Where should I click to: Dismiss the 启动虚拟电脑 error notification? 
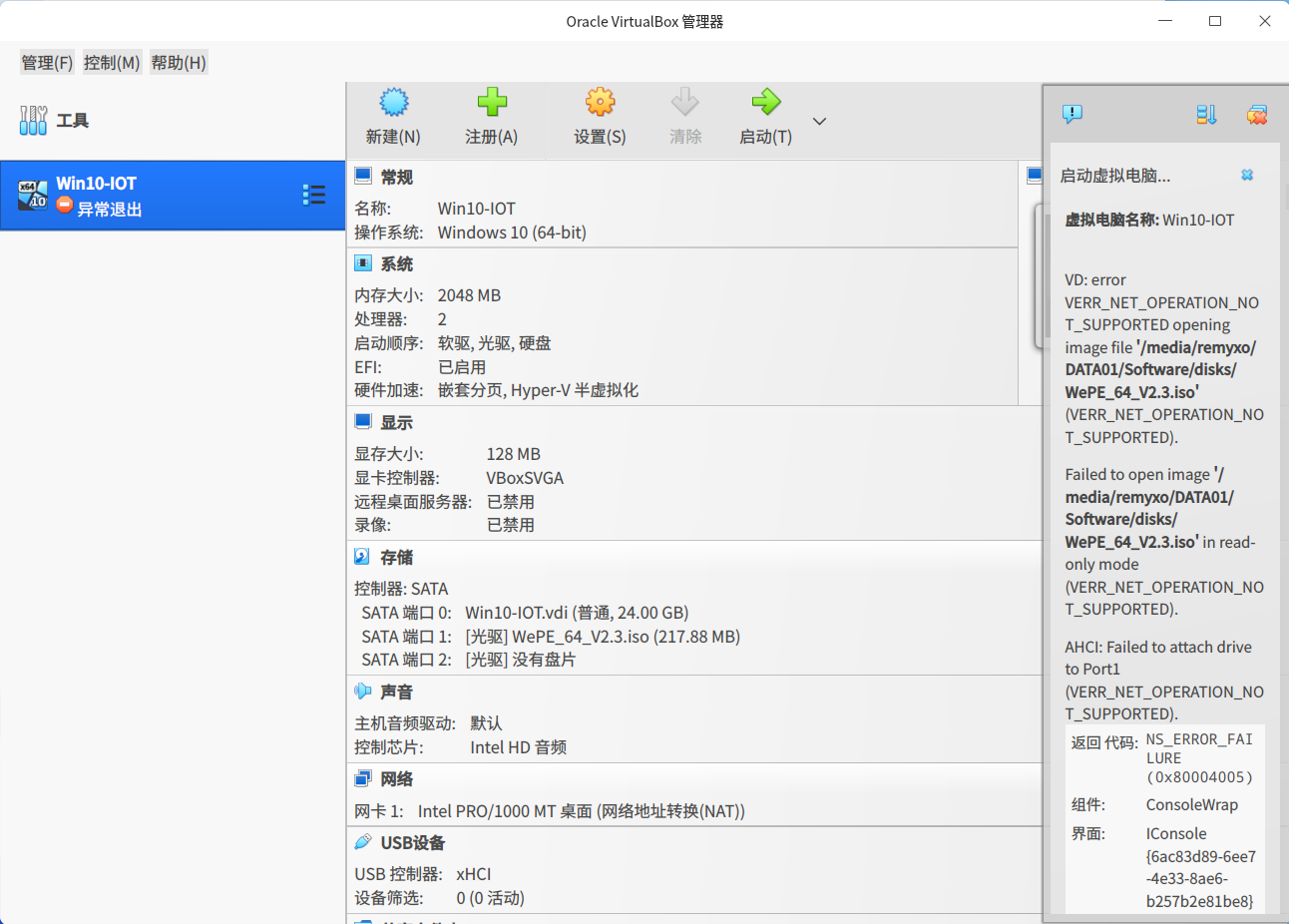click(x=1247, y=175)
